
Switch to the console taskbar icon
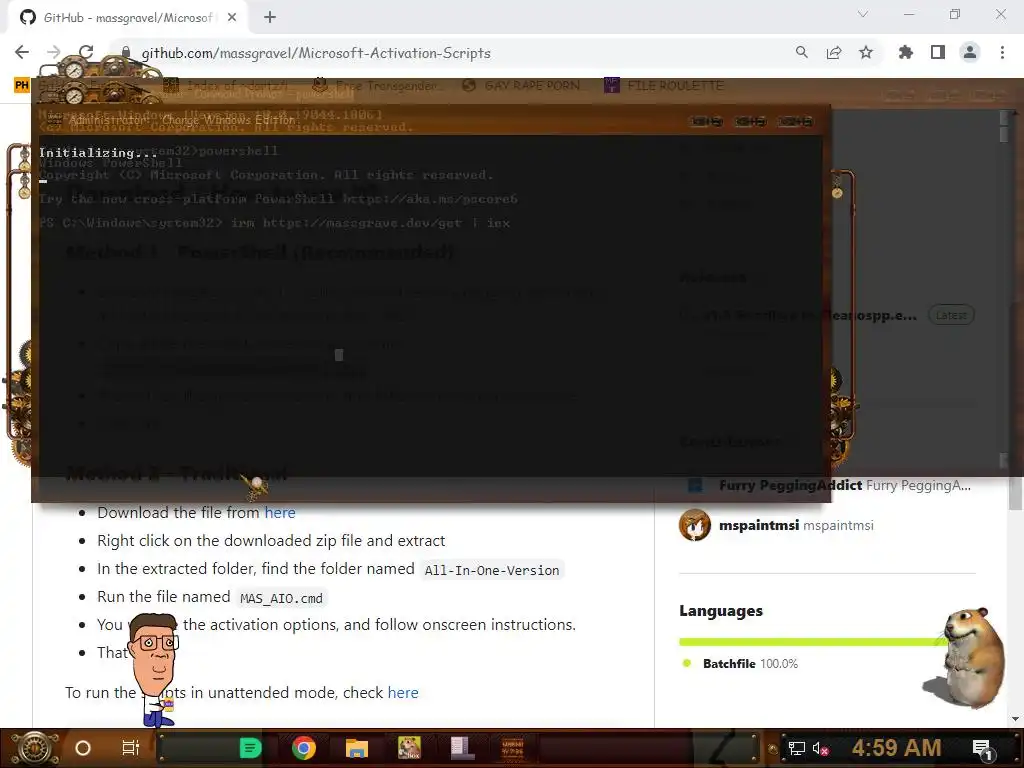point(513,748)
